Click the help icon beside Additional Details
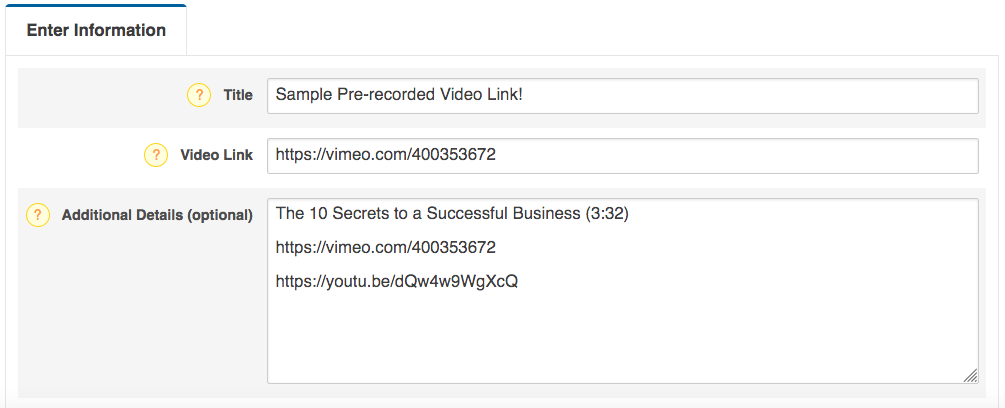The image size is (1005, 408). (x=38, y=215)
